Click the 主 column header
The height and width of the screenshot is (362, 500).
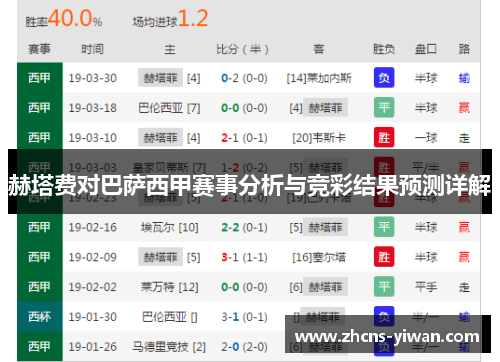tap(169, 49)
